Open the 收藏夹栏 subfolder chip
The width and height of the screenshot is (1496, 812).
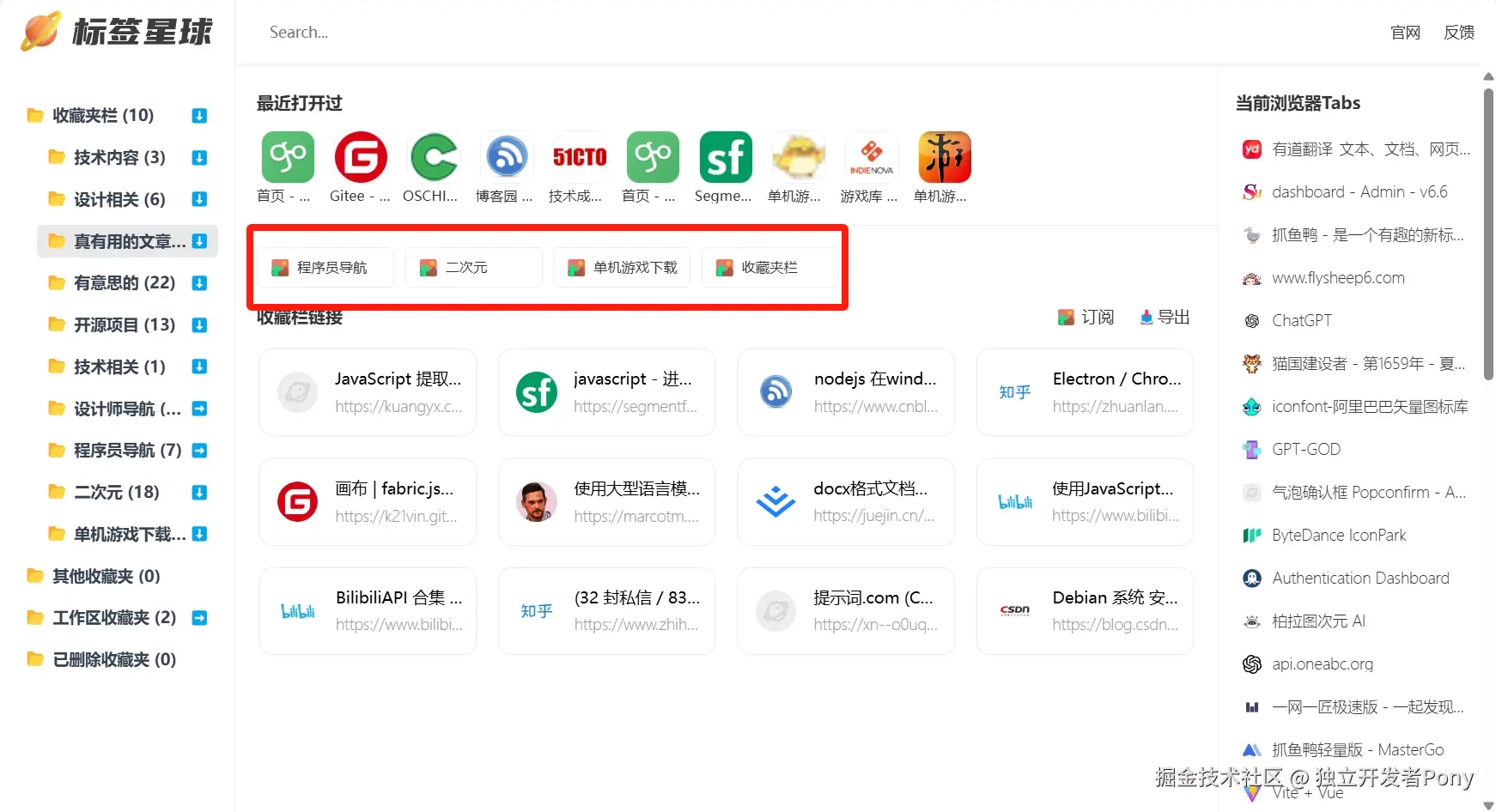click(770, 268)
